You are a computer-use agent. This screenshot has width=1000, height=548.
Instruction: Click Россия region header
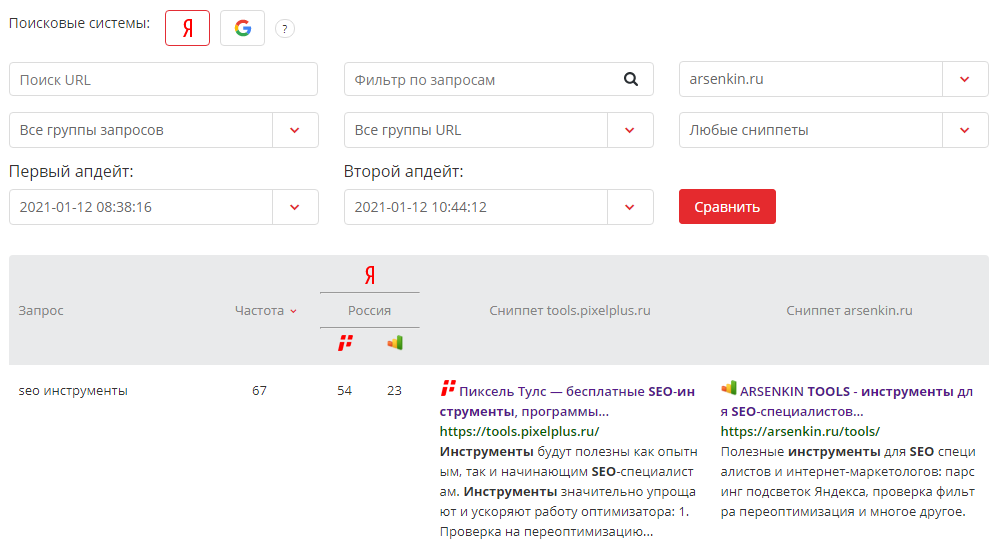[x=369, y=311]
